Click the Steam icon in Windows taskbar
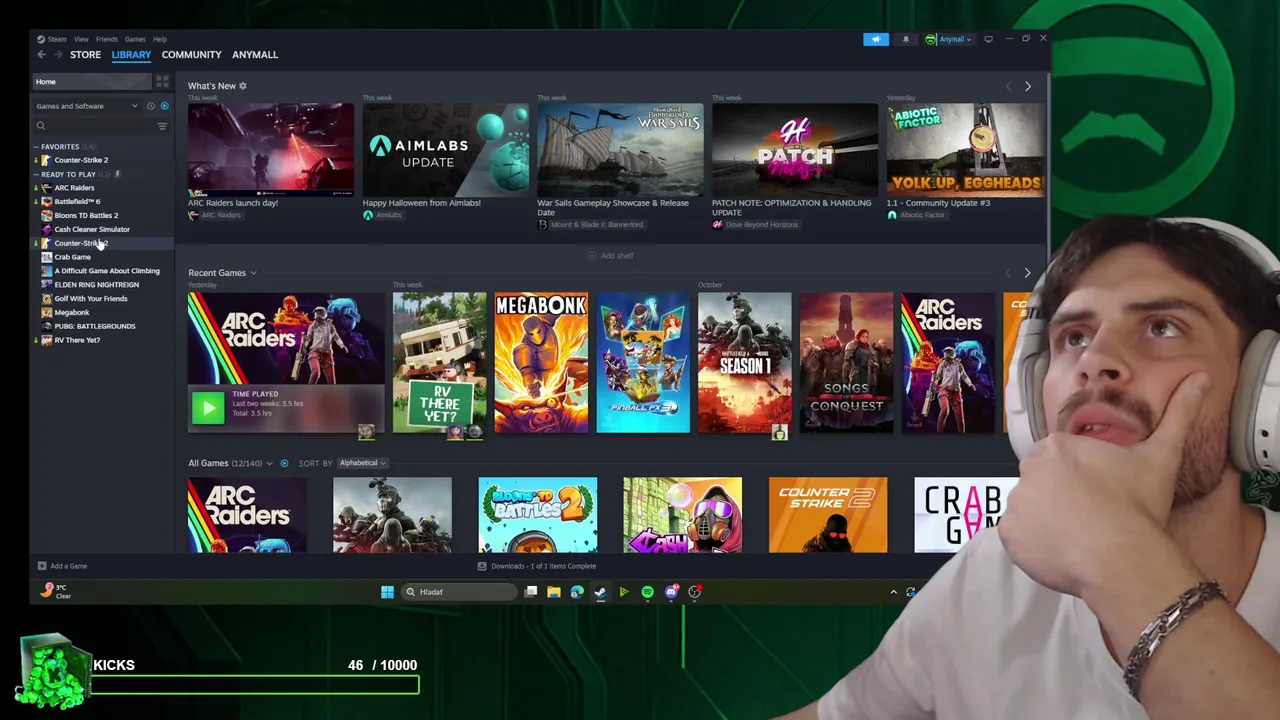Viewport: 1280px width, 720px height. click(600, 592)
